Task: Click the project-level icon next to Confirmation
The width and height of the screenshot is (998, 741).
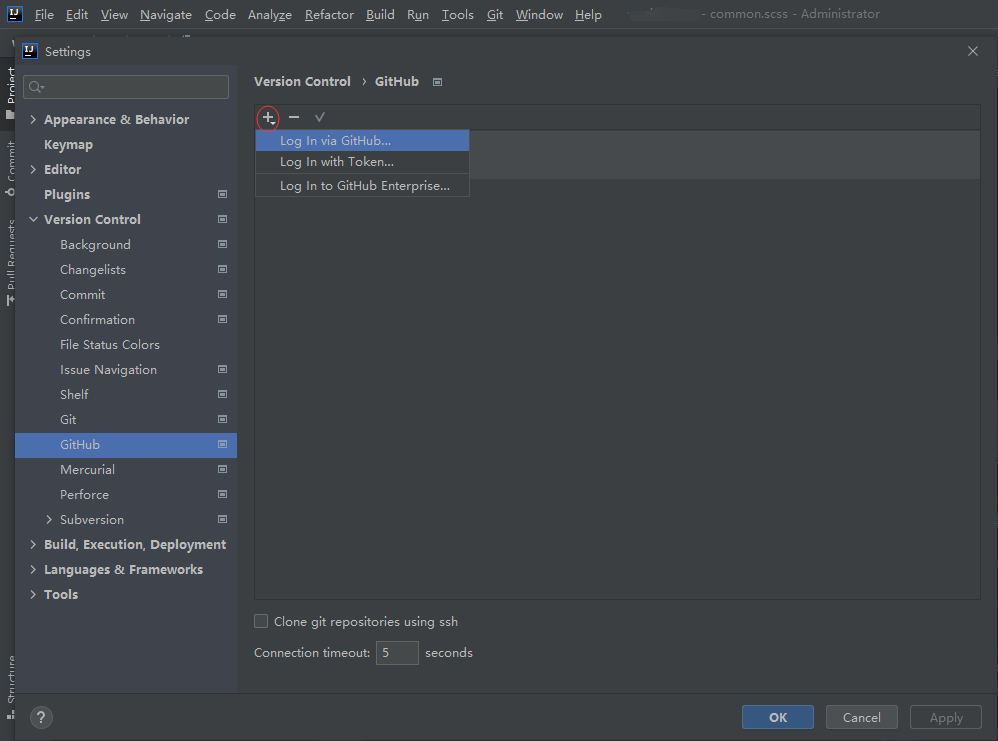Action: [x=222, y=319]
